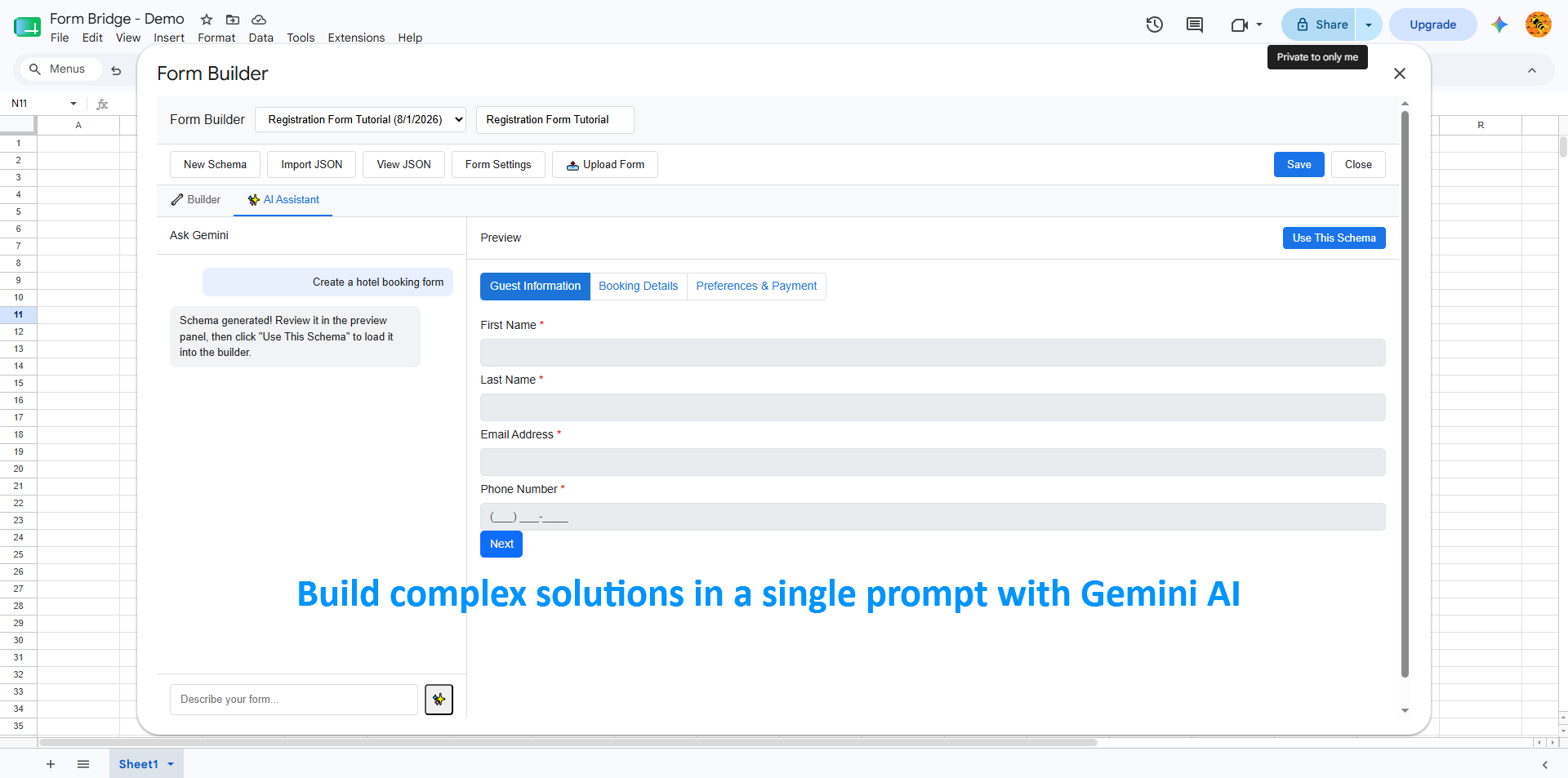
Task: Click the add sheet plus icon
Action: click(51, 764)
